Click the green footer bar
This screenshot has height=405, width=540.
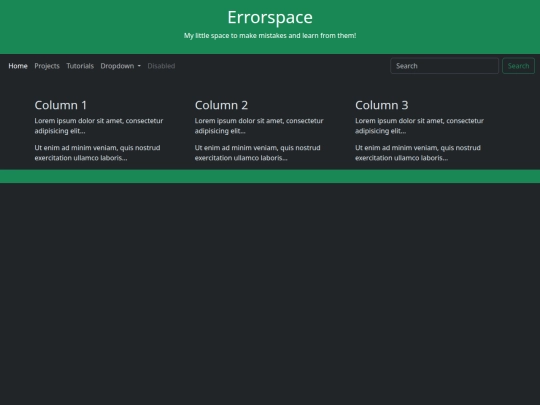click(x=270, y=176)
